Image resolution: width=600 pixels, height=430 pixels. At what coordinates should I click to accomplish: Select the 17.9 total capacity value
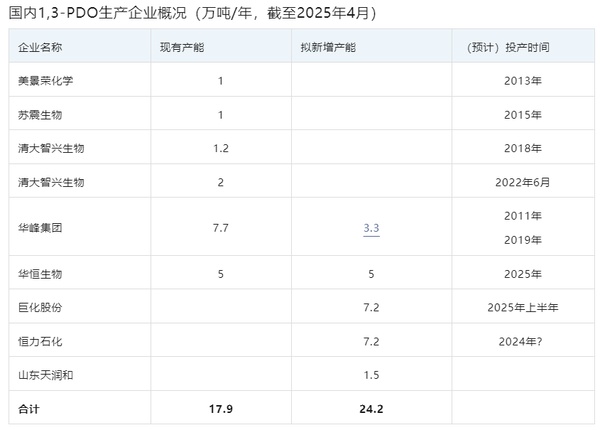(221, 409)
